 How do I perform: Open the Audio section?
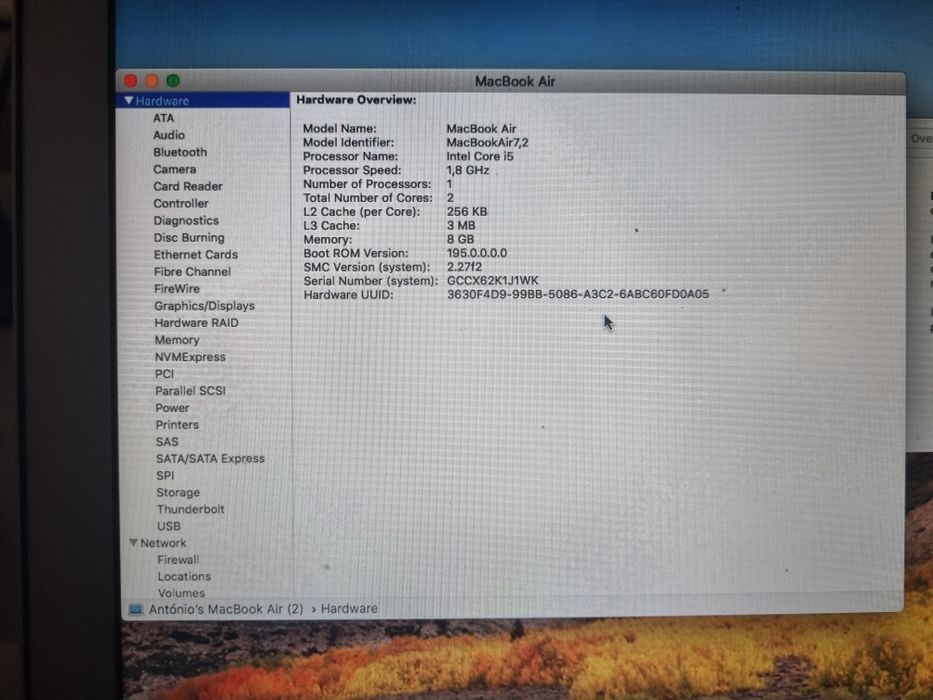(169, 135)
